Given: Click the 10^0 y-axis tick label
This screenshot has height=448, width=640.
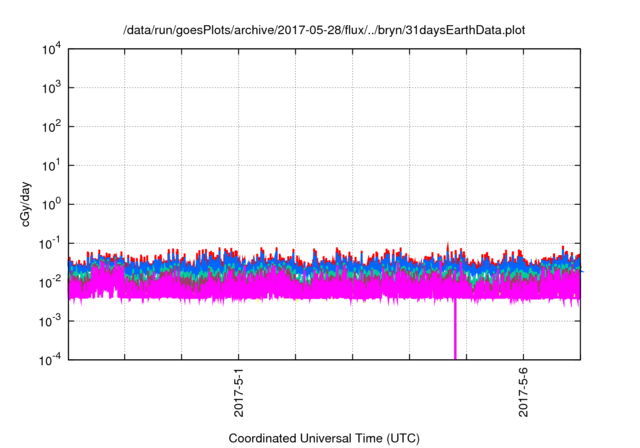Looking at the screenshot, I should pyautogui.click(x=51, y=204).
